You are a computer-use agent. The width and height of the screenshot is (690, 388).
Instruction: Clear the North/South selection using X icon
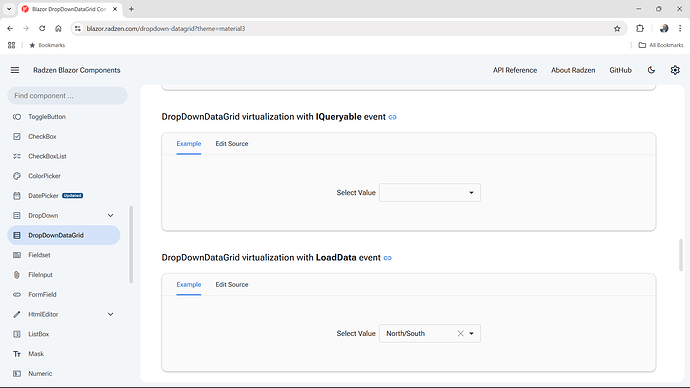point(460,333)
